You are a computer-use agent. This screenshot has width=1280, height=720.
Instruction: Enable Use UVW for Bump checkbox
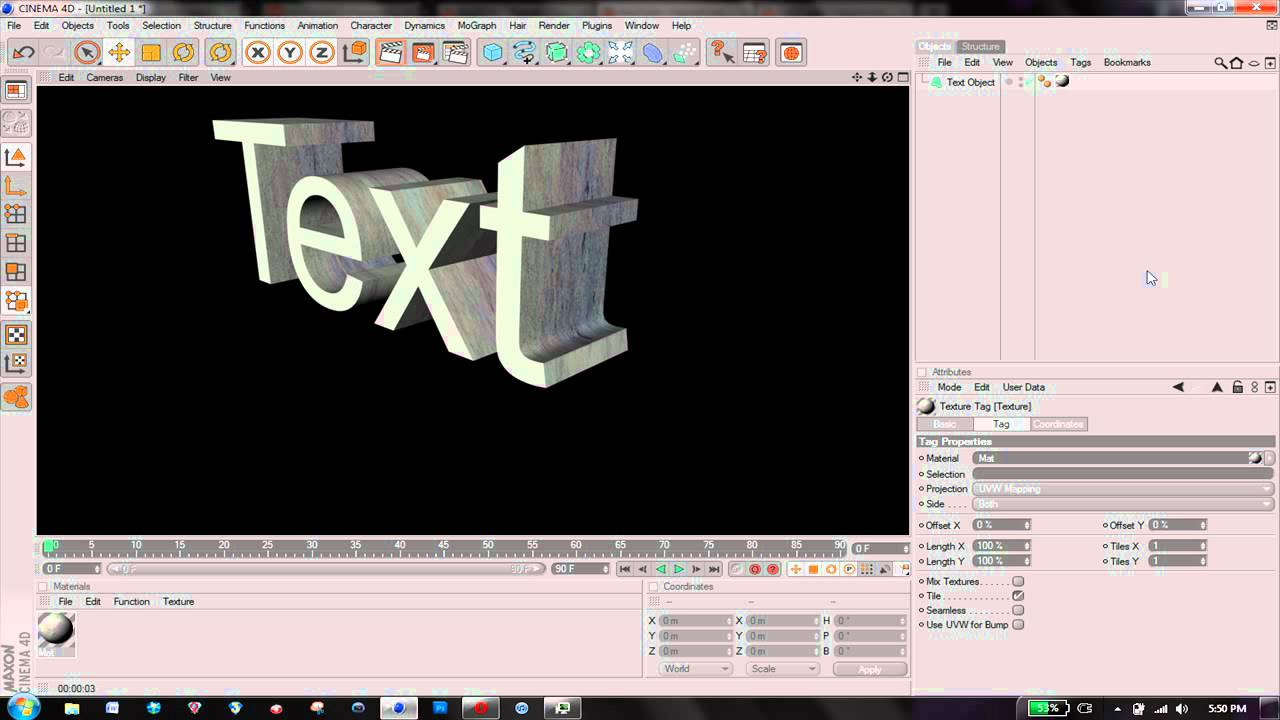(x=1018, y=625)
